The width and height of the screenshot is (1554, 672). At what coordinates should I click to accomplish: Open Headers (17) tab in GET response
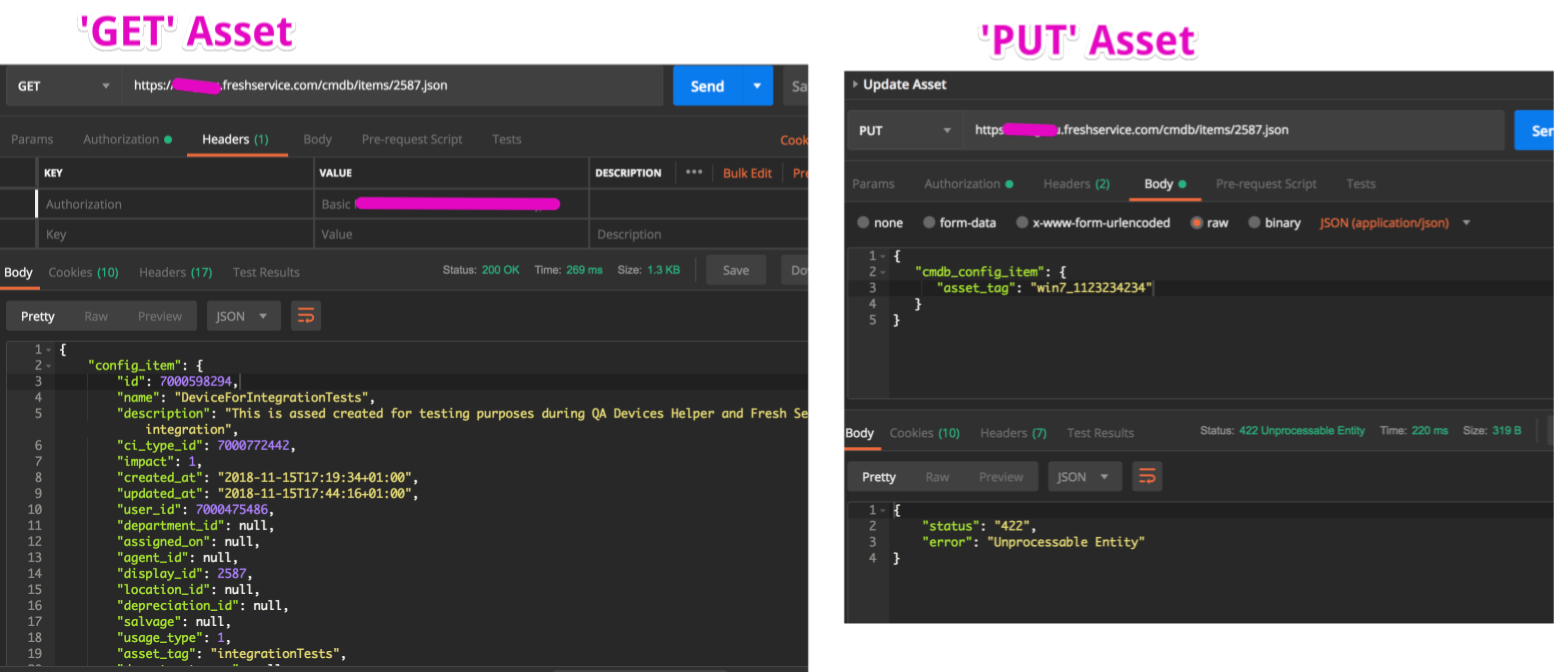(175, 272)
